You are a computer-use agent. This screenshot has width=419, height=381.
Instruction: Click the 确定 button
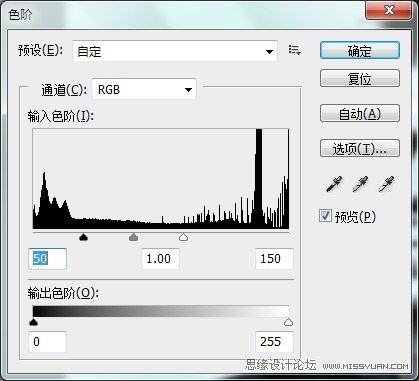pos(360,50)
